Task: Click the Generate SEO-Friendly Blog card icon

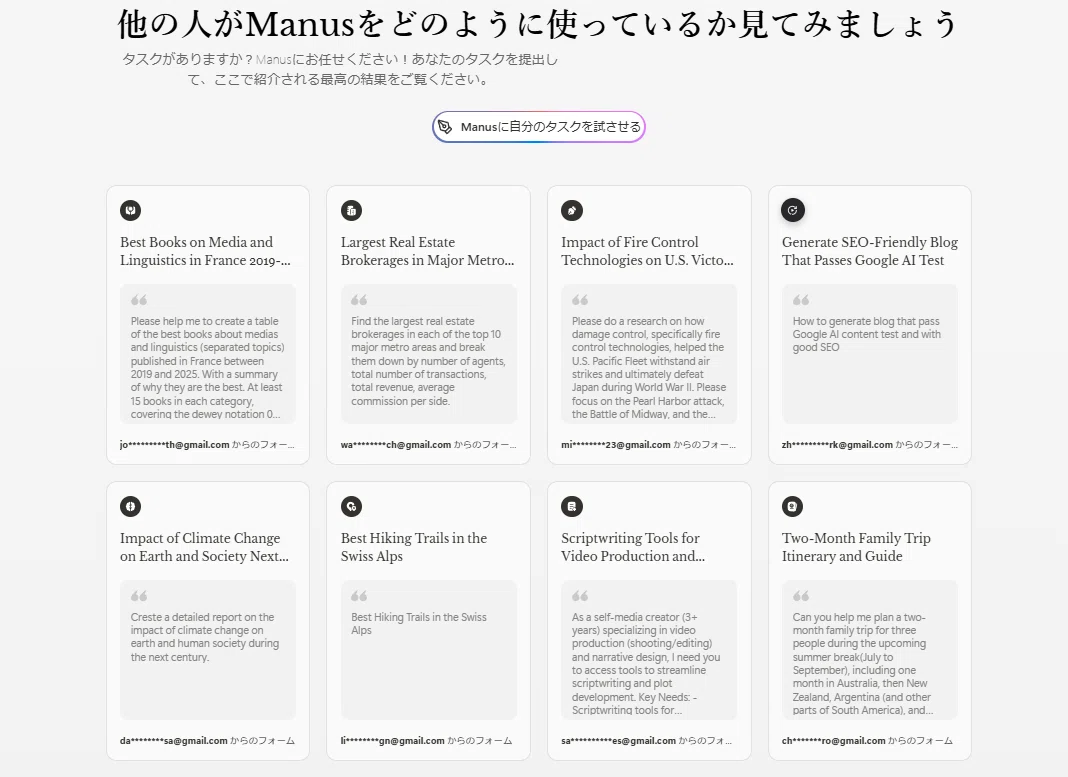Action: pos(793,210)
